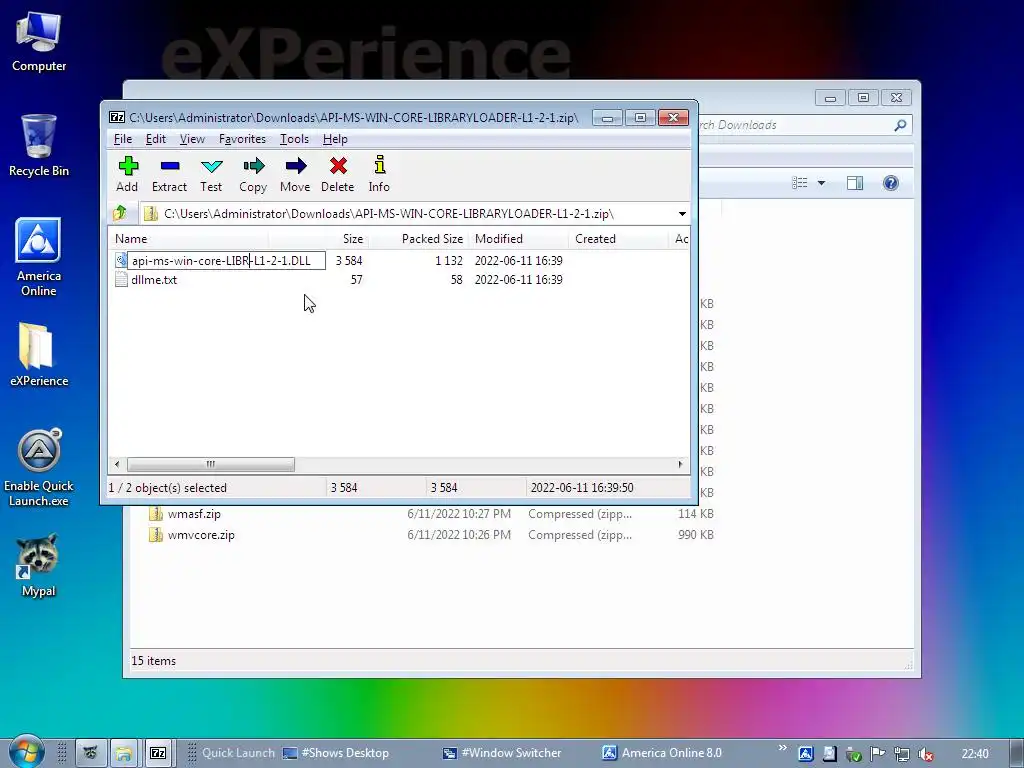
Task: Go up one folder level arrow
Action: (x=120, y=214)
